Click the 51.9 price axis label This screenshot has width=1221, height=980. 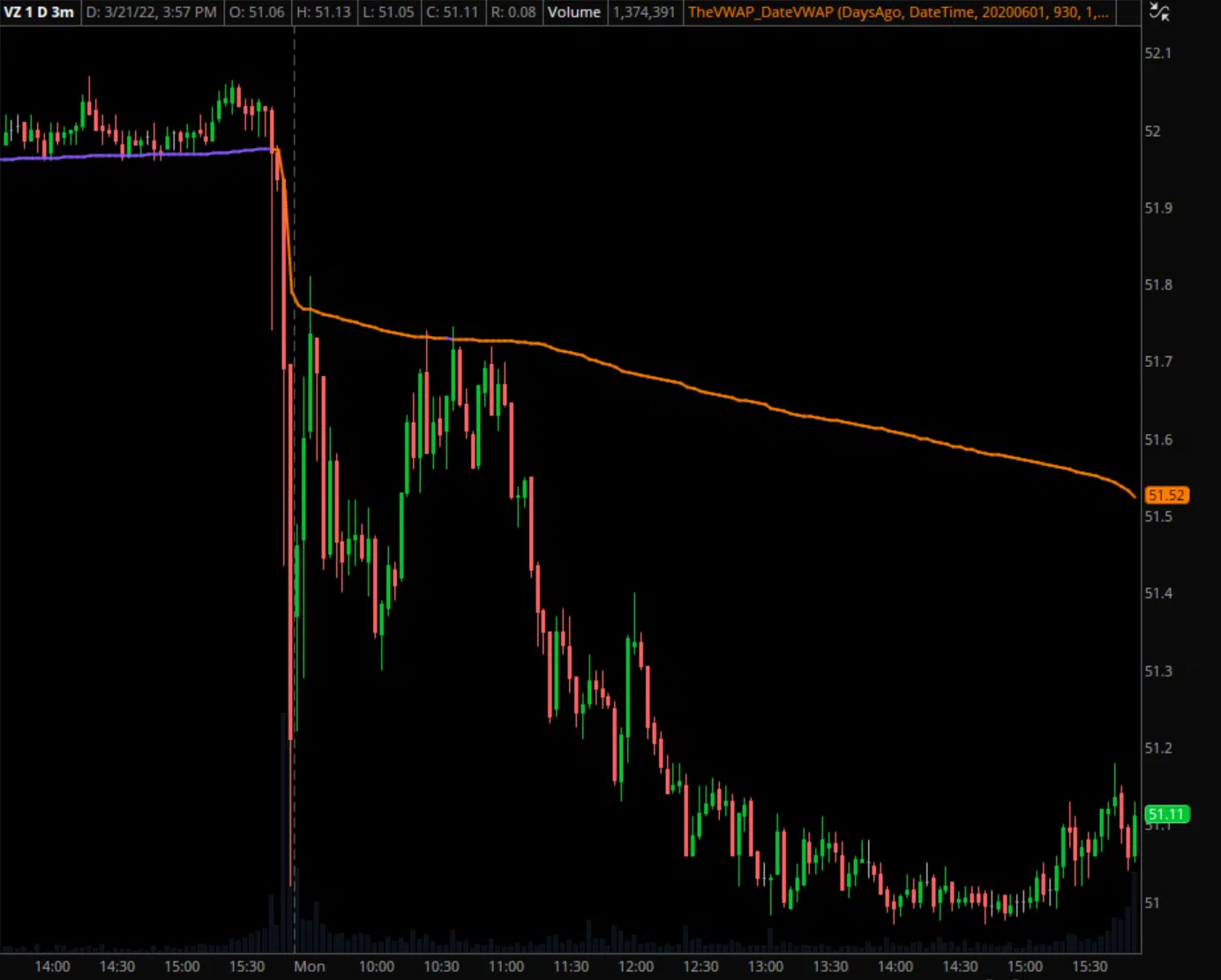[x=1157, y=208]
